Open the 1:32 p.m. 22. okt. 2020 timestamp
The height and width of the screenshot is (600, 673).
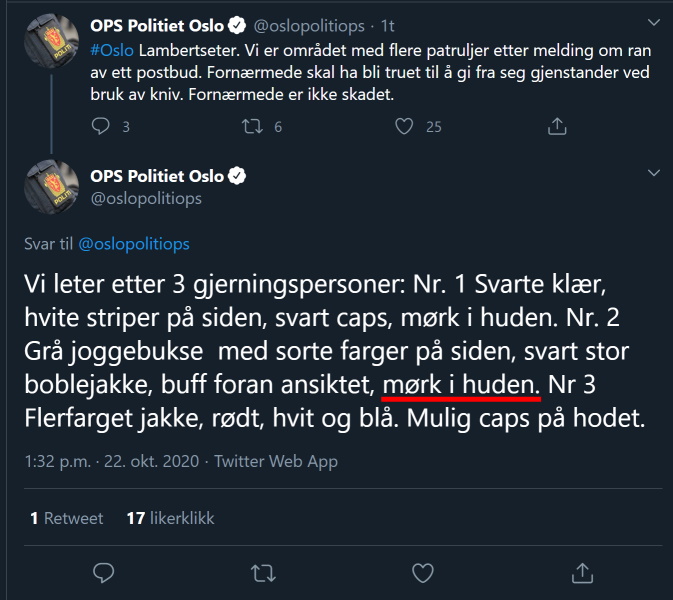click(112, 461)
